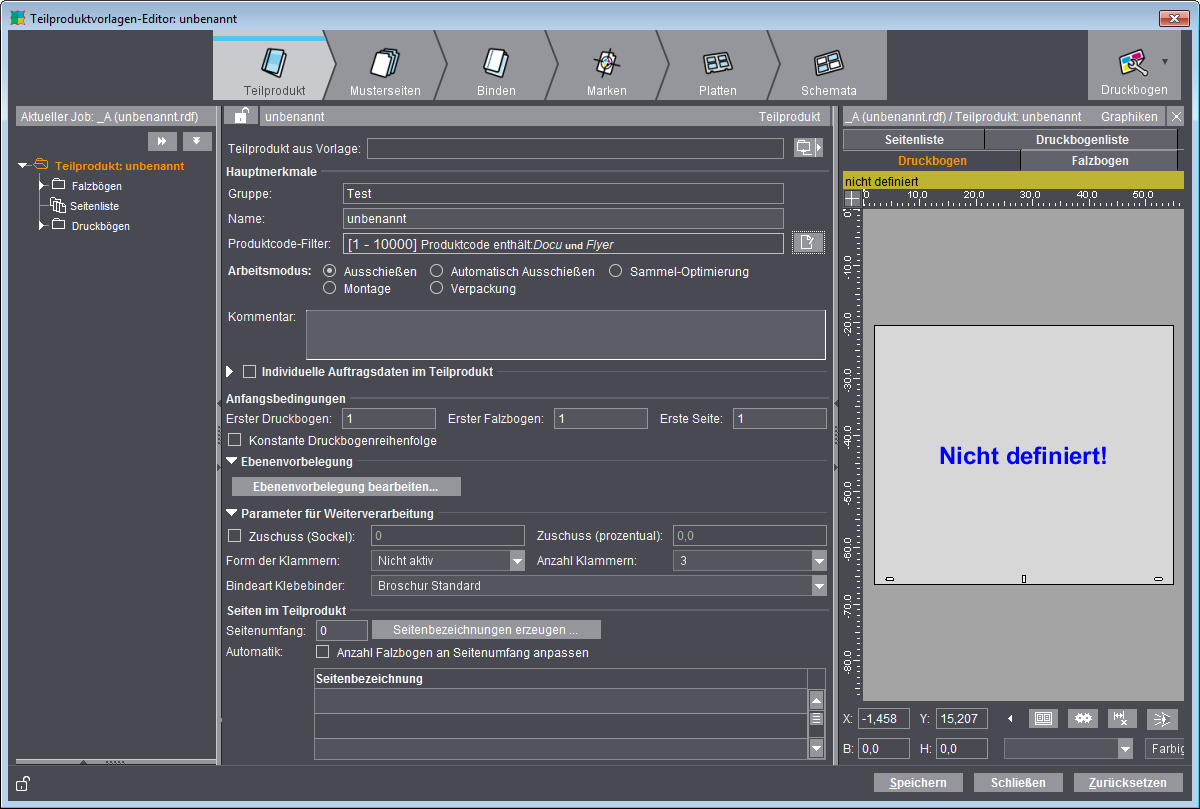Click the unlock padlock icon beside unbenannt
This screenshot has height=809, width=1200.
coord(241,116)
